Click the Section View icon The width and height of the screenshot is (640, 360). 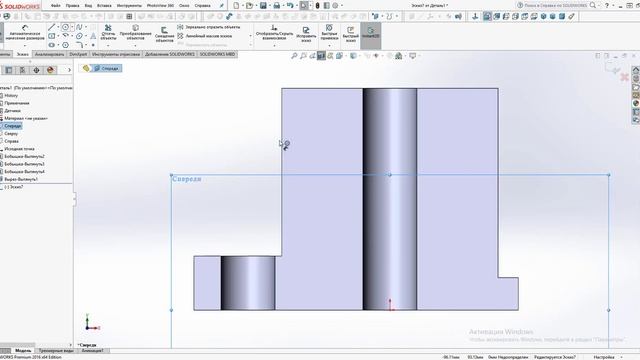(x=322, y=56)
